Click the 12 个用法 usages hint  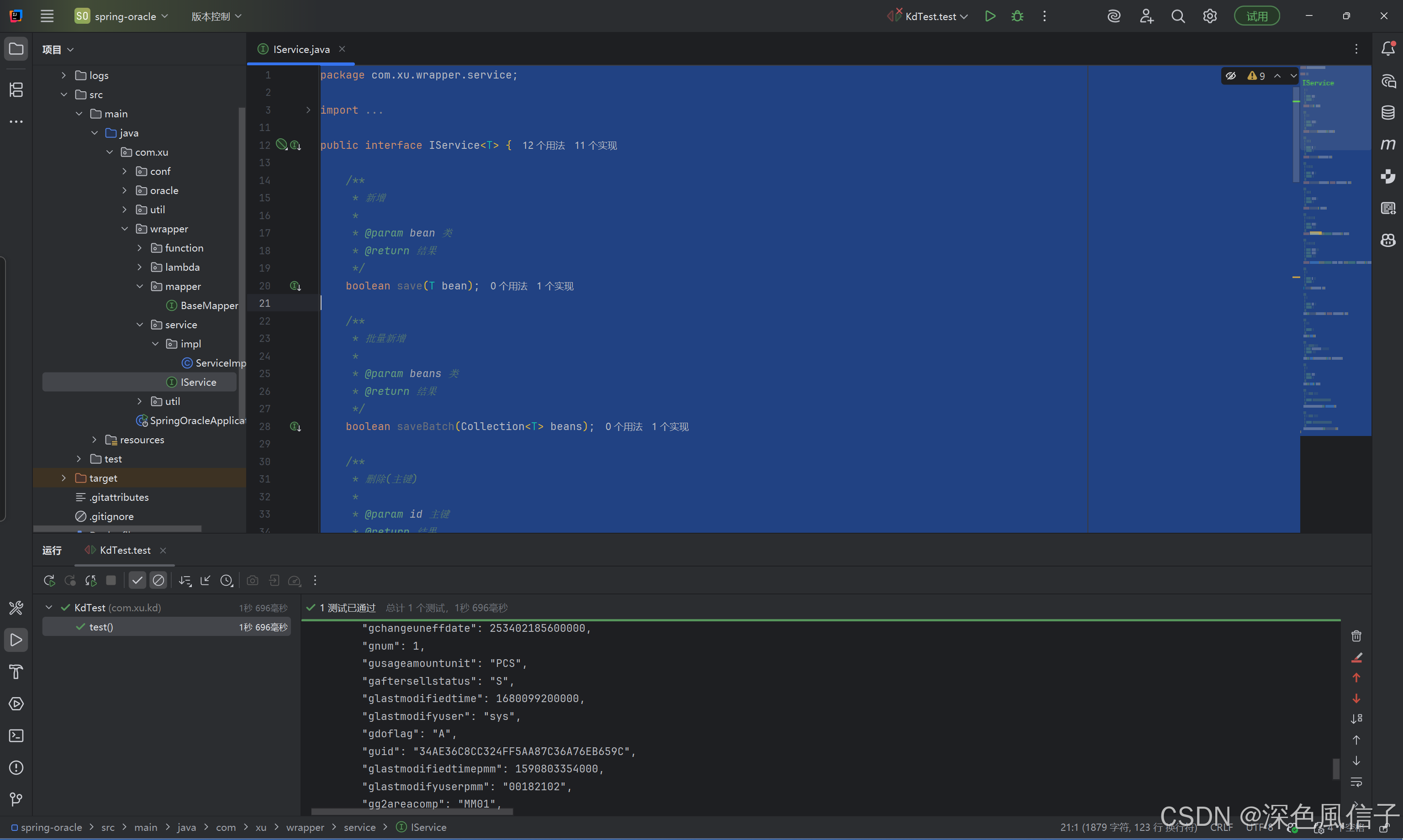click(543, 146)
